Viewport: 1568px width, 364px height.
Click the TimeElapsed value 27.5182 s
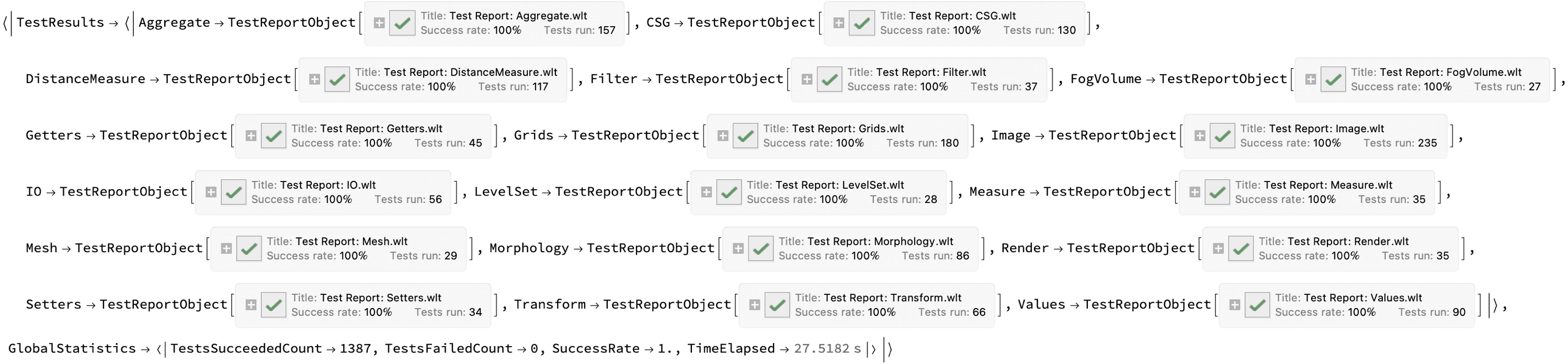click(x=827, y=349)
